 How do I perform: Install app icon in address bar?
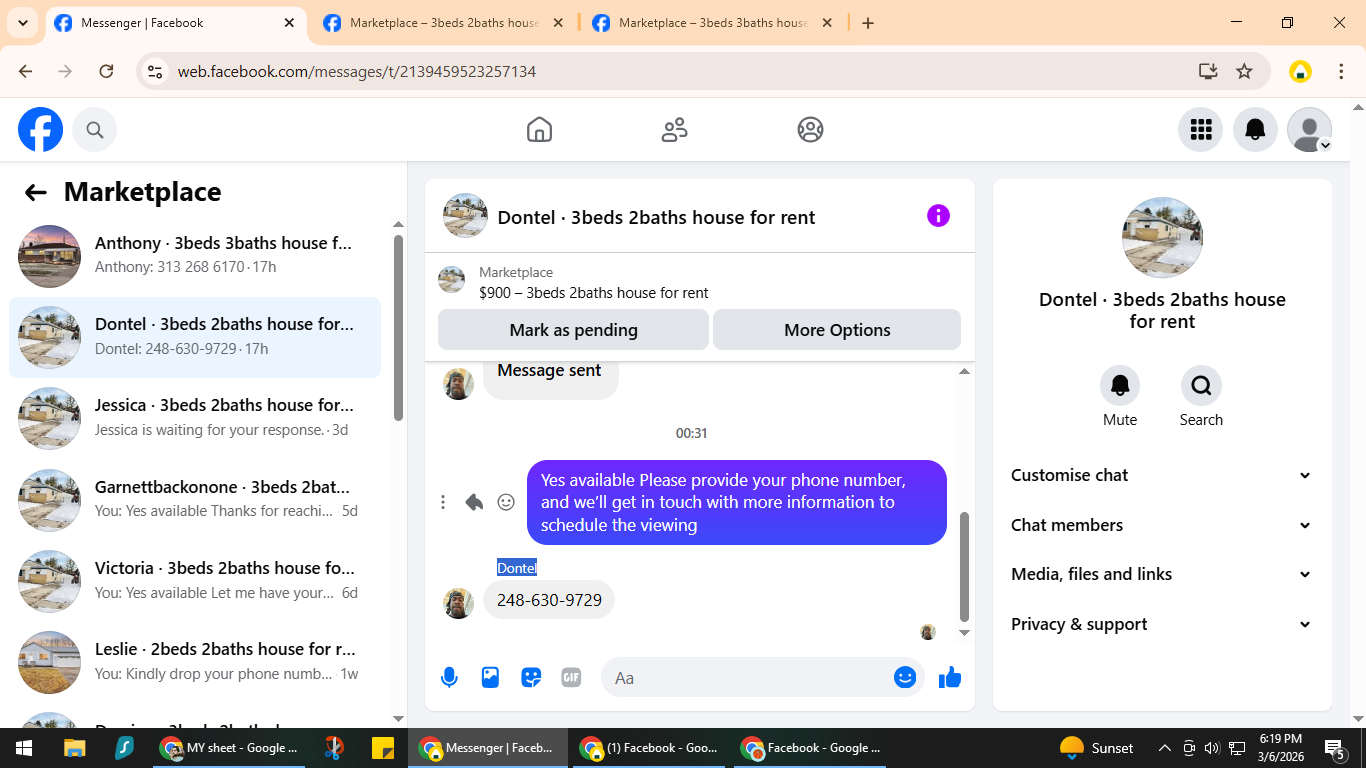1208,71
